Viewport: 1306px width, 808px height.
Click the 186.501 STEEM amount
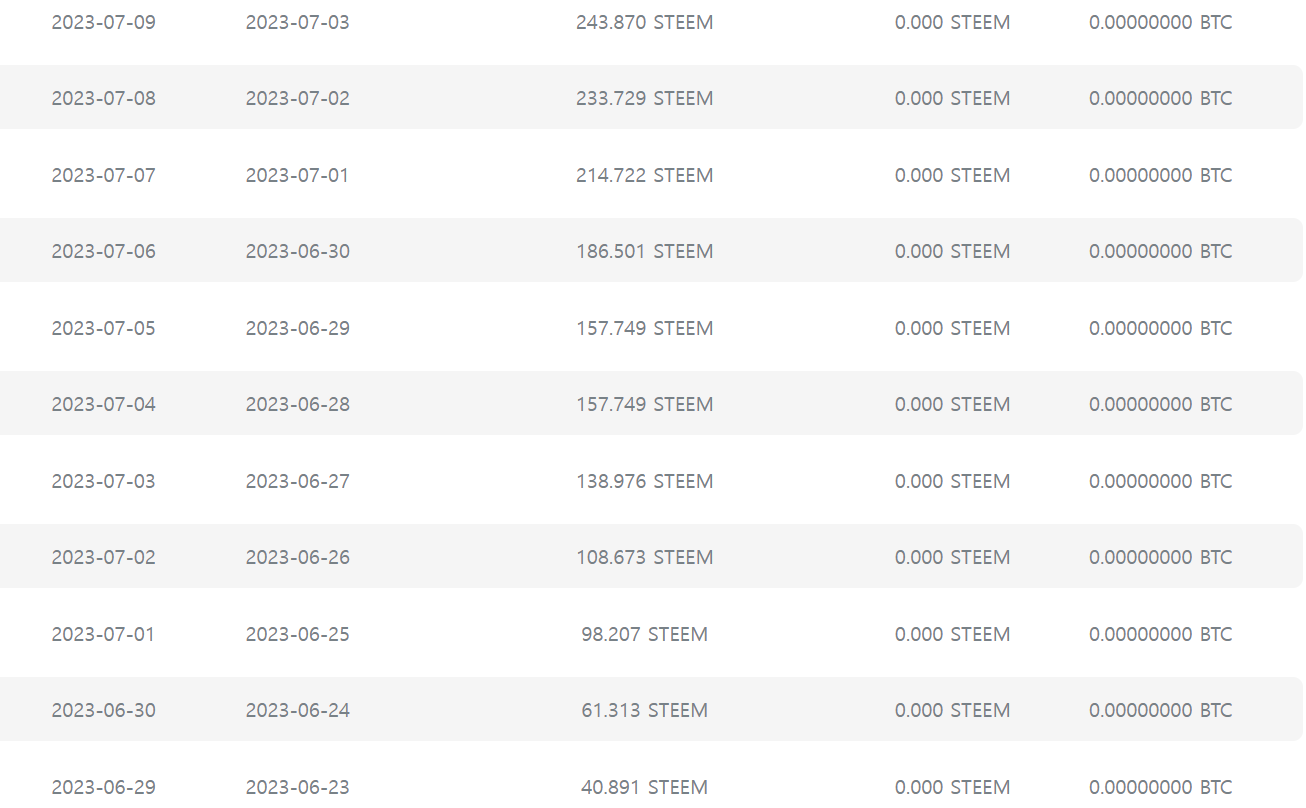[645, 251]
